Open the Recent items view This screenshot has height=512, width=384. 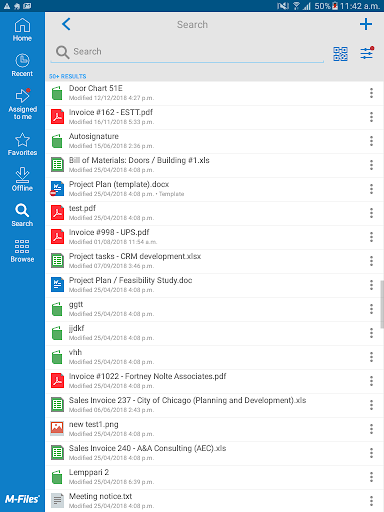pos(22,65)
